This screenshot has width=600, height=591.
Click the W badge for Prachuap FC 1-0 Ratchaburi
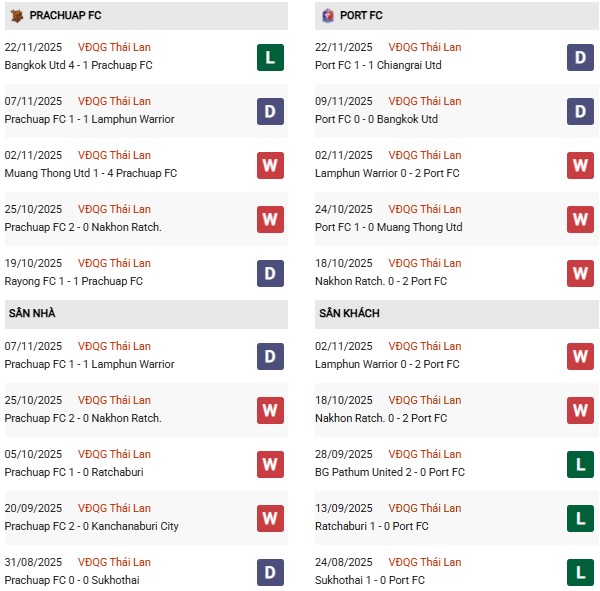click(270, 464)
